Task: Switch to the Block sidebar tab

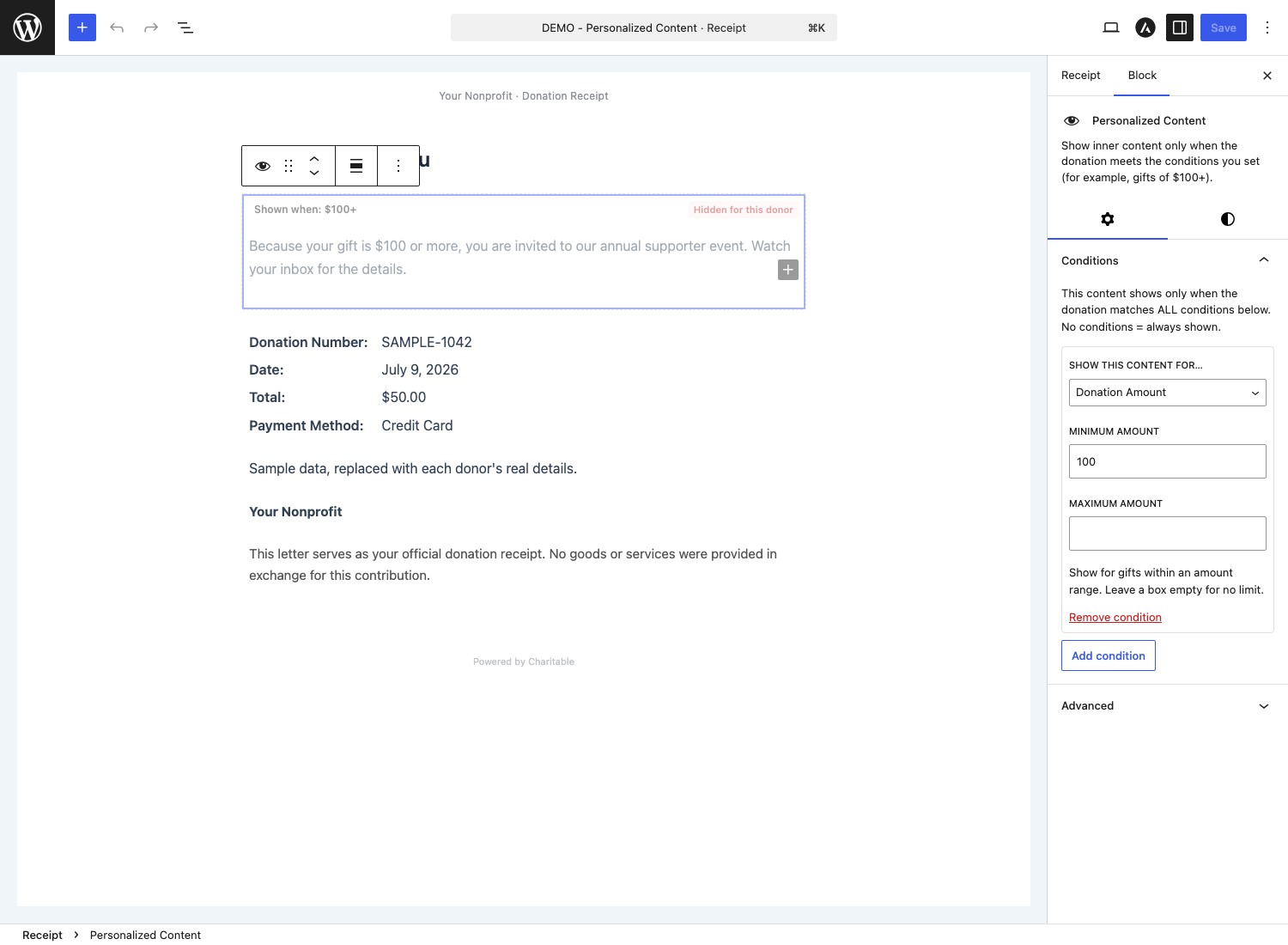Action: [1142, 76]
